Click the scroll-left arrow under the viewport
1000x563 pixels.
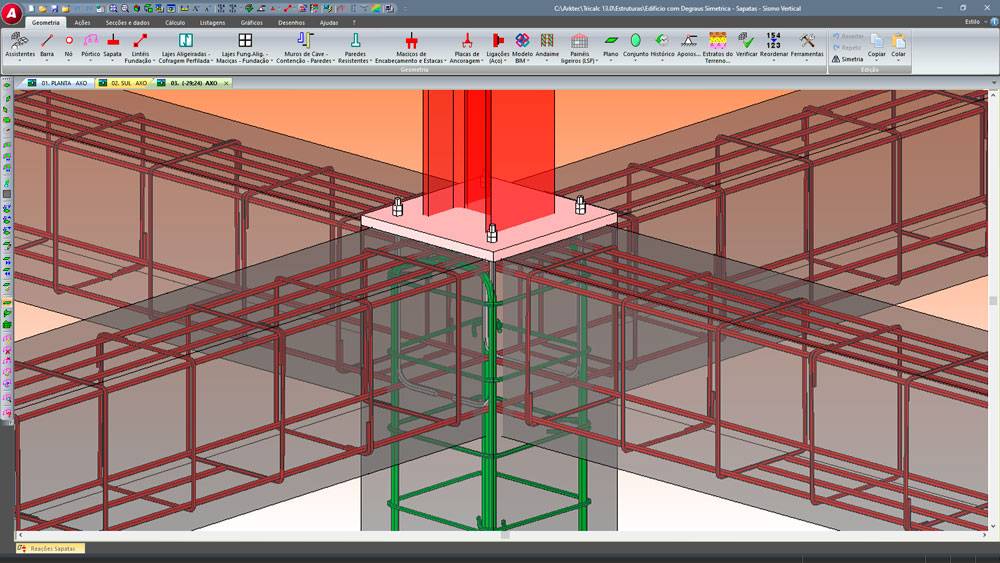click(x=20, y=535)
